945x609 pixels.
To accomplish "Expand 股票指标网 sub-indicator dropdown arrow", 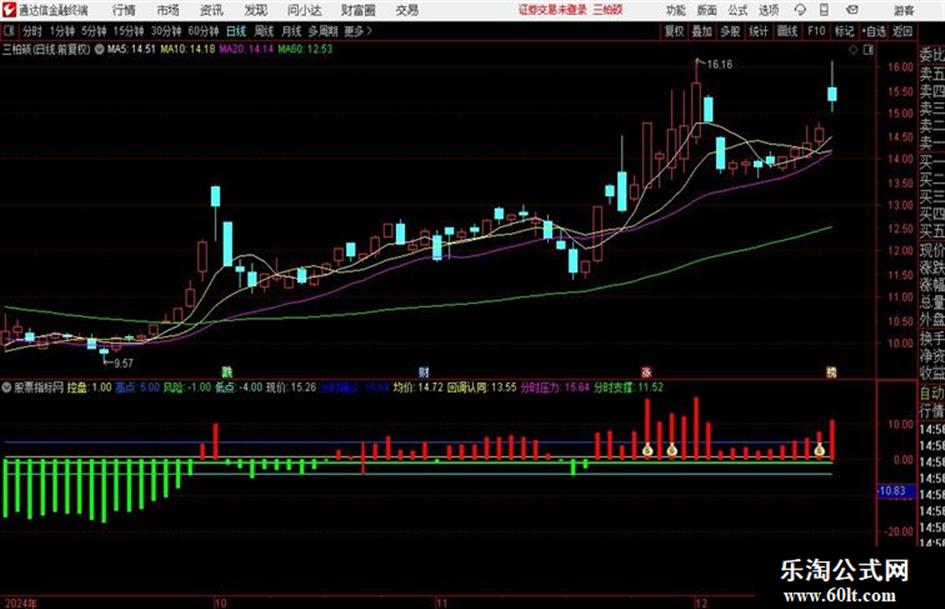I will (x=7, y=388).
